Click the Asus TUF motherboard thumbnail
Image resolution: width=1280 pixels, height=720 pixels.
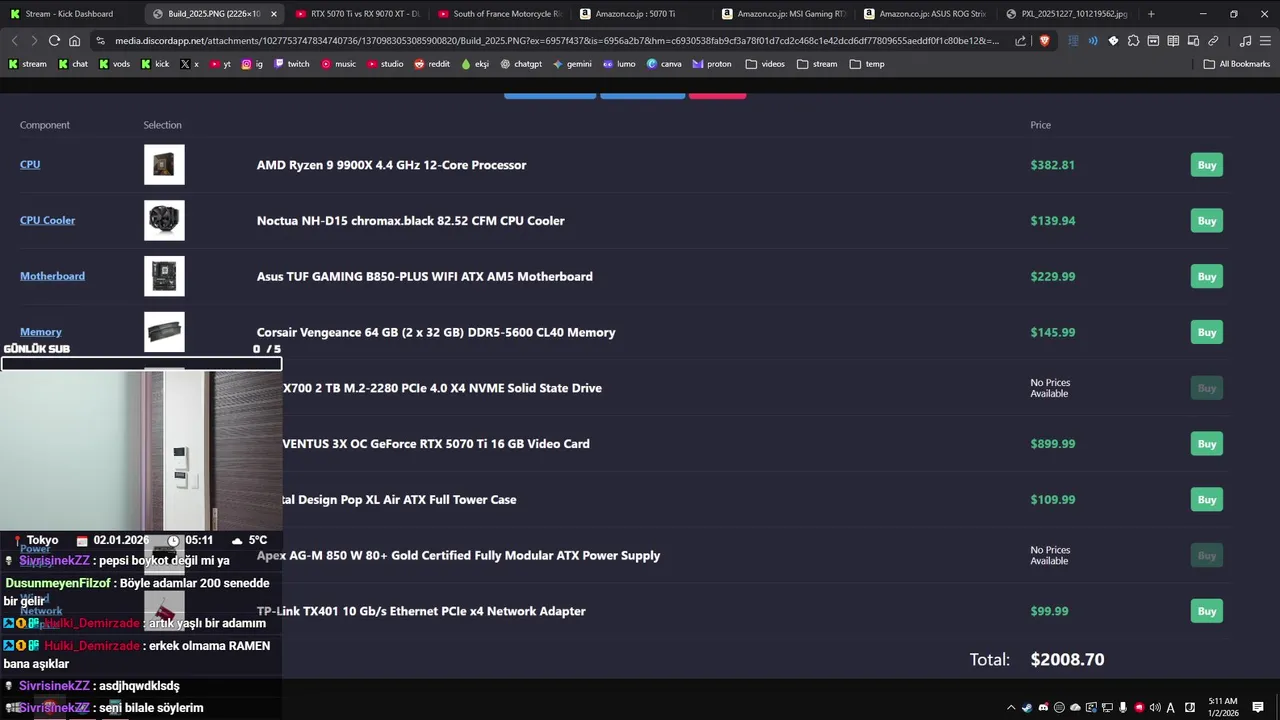click(164, 277)
